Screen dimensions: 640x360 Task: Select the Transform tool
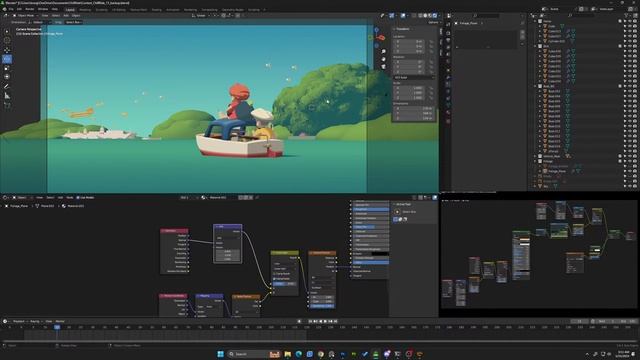click(x=7, y=77)
